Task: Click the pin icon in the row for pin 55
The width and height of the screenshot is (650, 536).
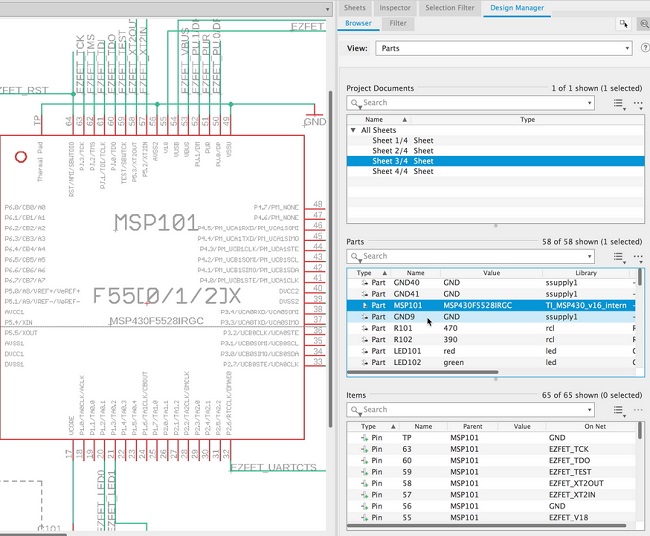Action: tap(364, 517)
